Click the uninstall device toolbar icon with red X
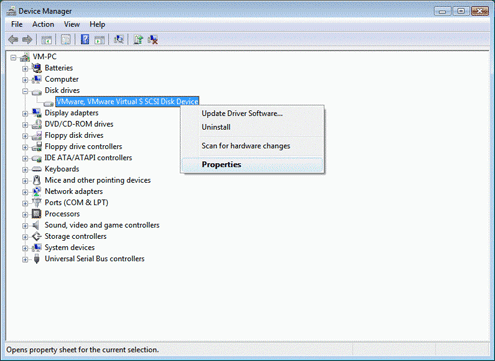 pyautogui.click(x=153, y=40)
